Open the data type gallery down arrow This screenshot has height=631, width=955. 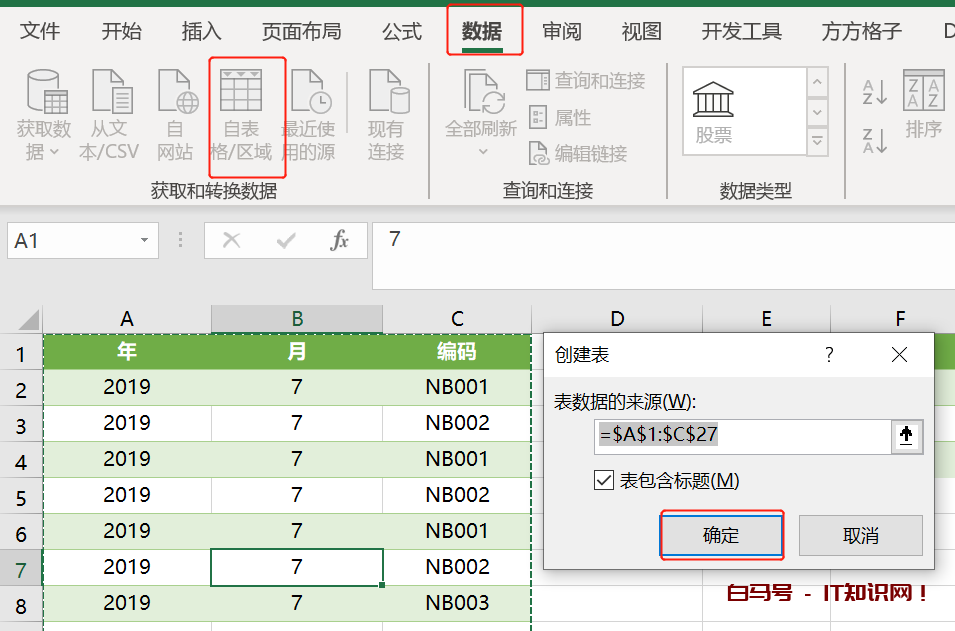click(818, 110)
